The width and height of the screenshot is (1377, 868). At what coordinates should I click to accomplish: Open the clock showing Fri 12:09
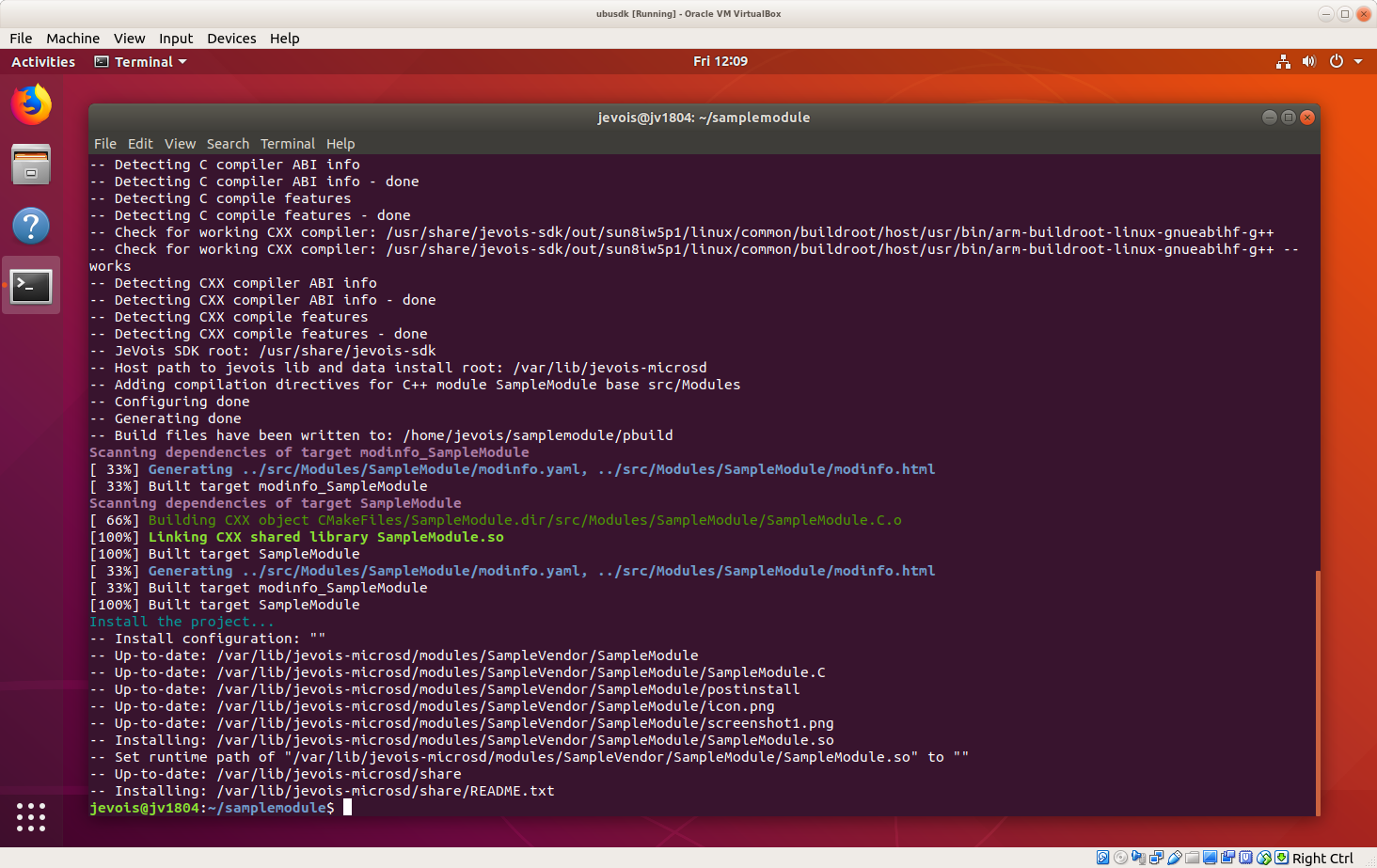click(720, 61)
